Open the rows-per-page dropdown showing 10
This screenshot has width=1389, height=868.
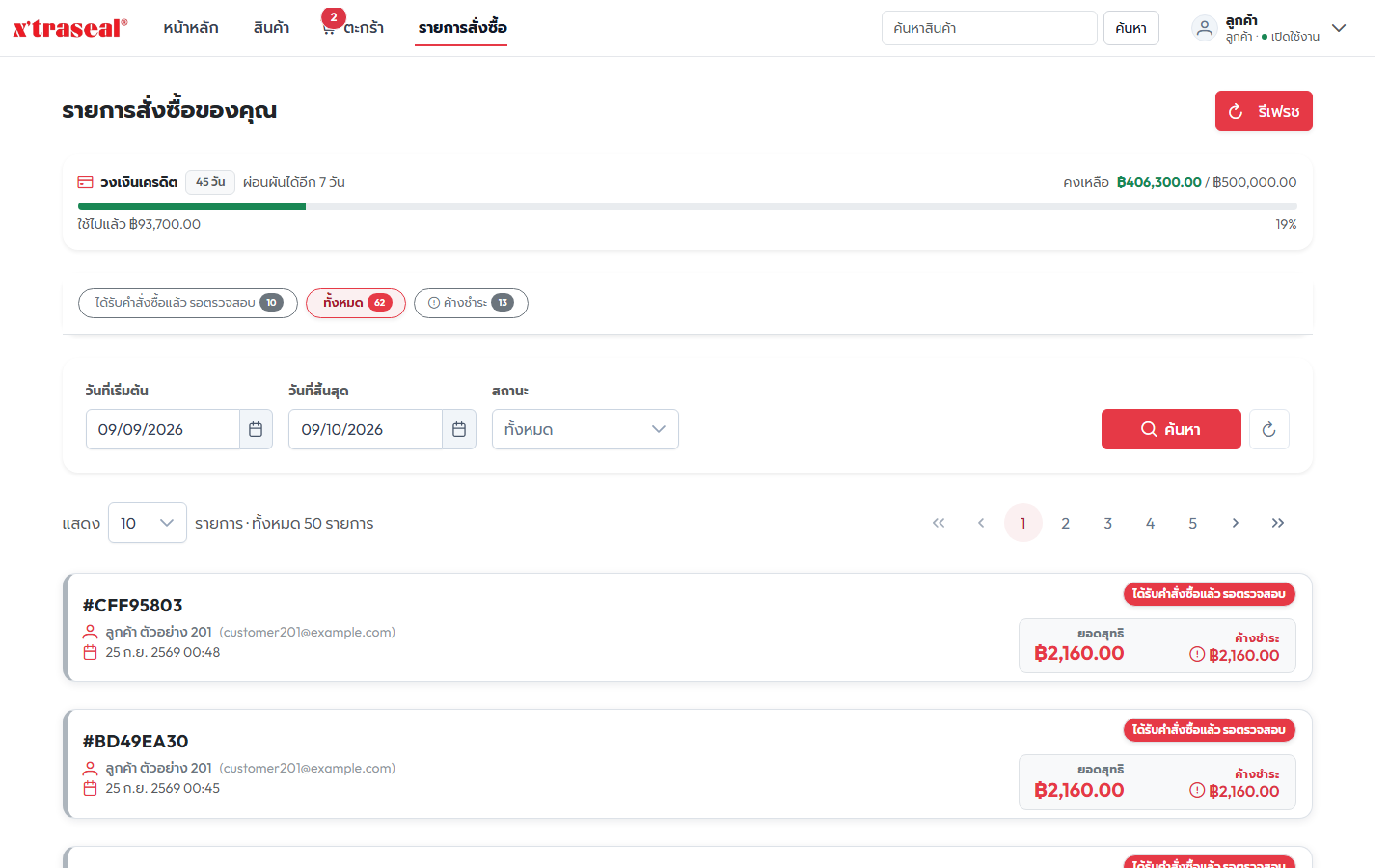coord(148,523)
